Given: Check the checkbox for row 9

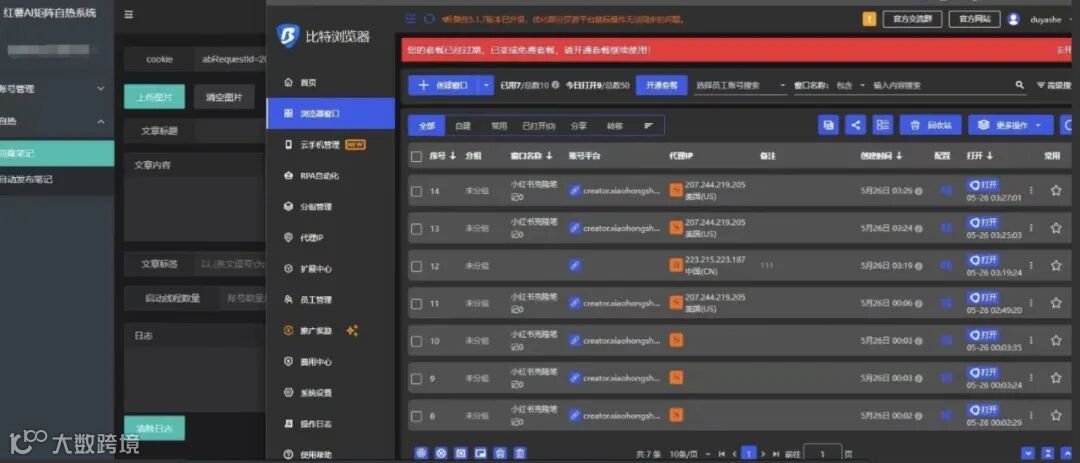Looking at the screenshot, I should pos(416,378).
